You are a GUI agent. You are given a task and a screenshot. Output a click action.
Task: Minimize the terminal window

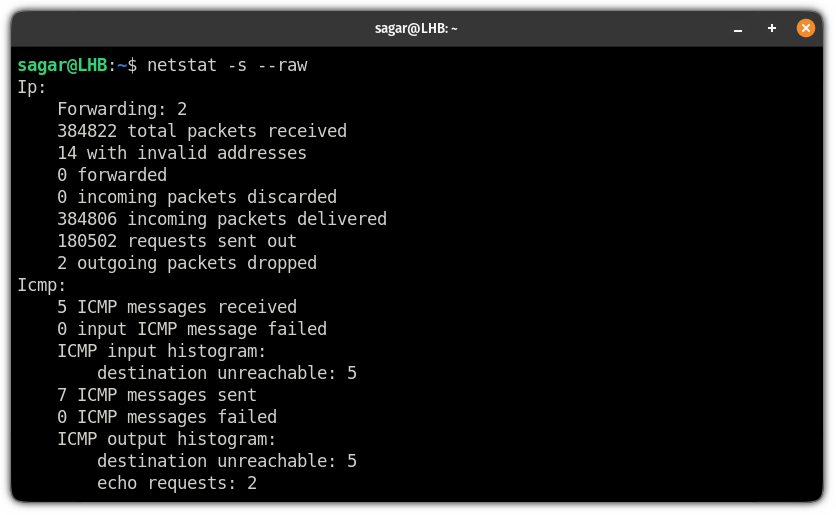point(738,29)
